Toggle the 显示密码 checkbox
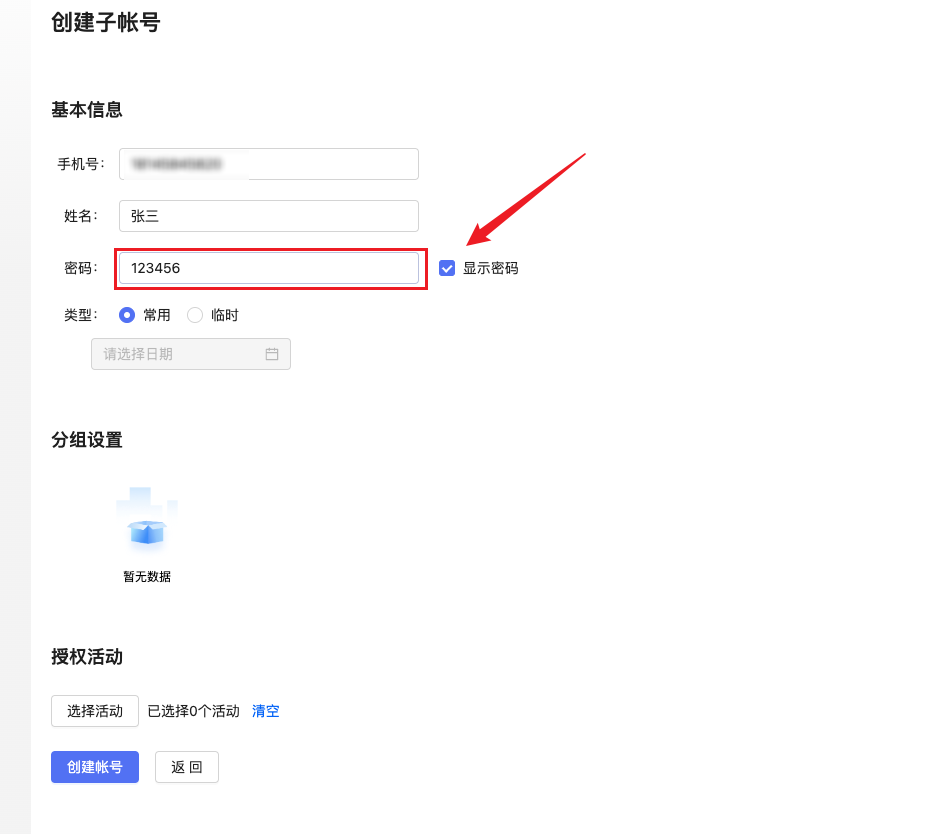Viewport: 930px width, 834px height. (x=447, y=268)
